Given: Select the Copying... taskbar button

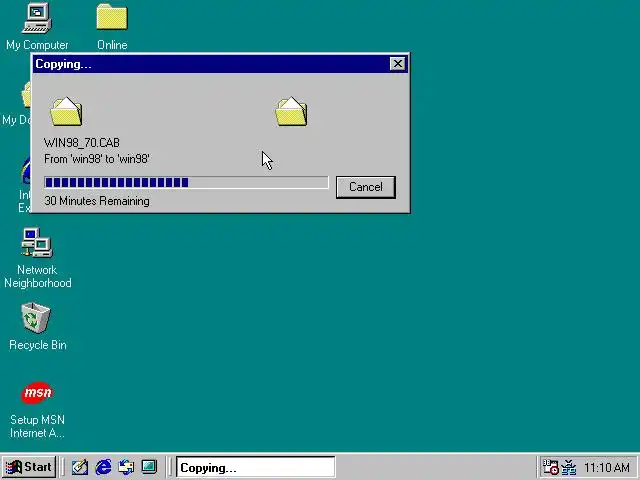Looking at the screenshot, I should (x=256, y=467).
